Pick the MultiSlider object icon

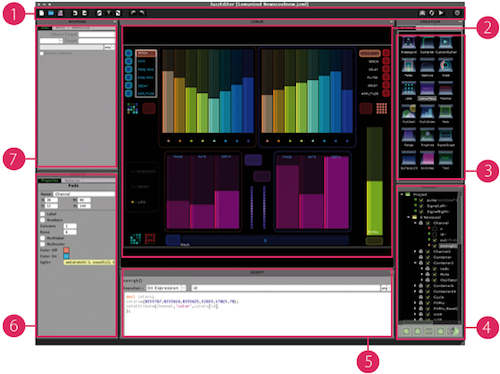point(427,113)
